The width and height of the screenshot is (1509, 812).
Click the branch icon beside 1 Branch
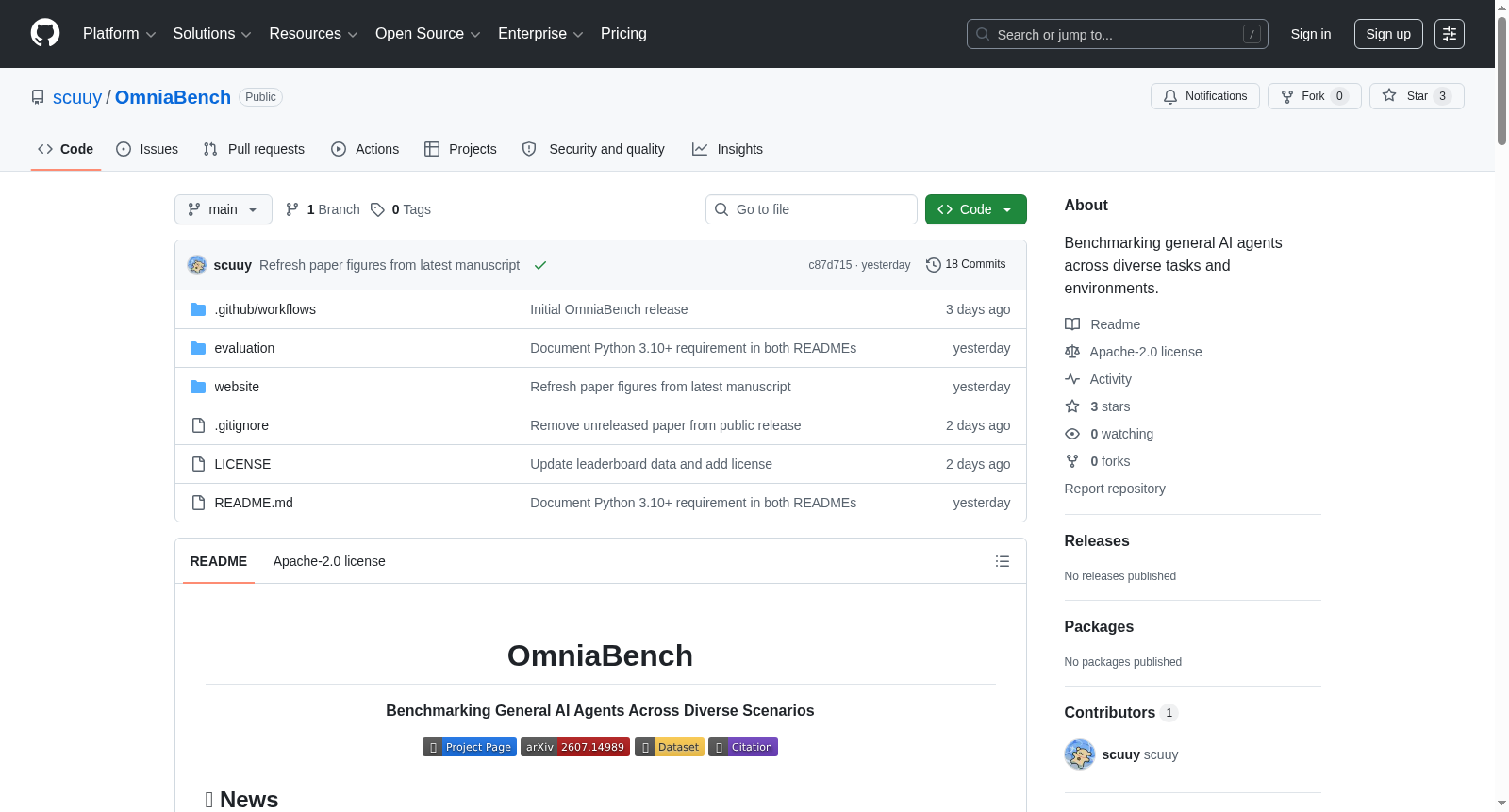point(292,209)
